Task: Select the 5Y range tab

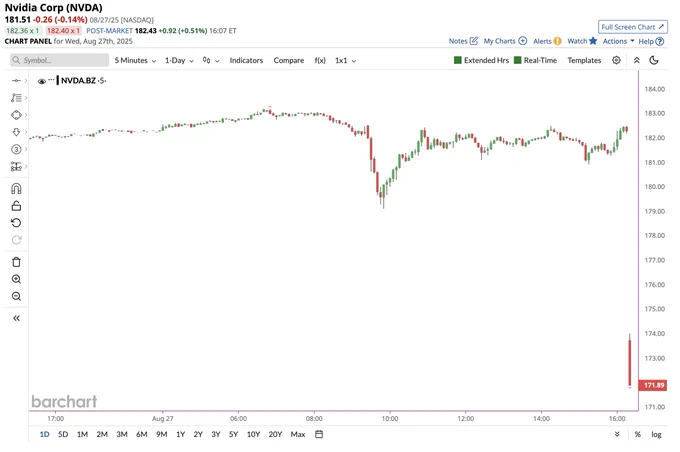Action: click(x=233, y=434)
